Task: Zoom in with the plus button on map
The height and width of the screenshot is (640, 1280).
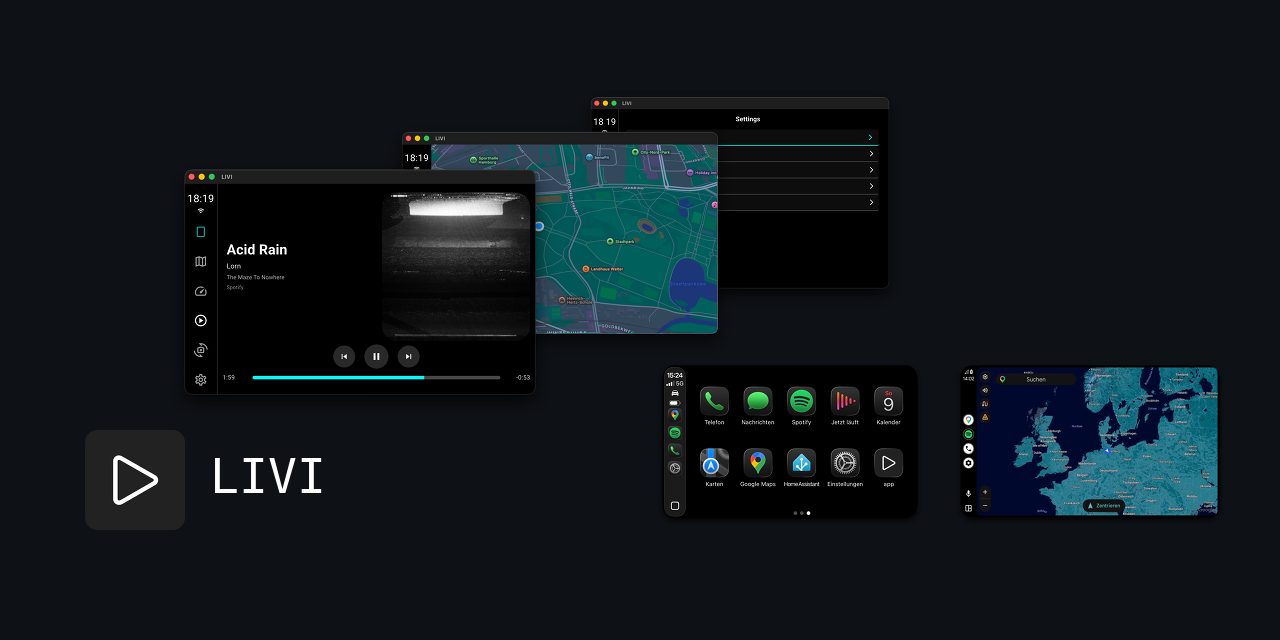Action: tap(985, 492)
